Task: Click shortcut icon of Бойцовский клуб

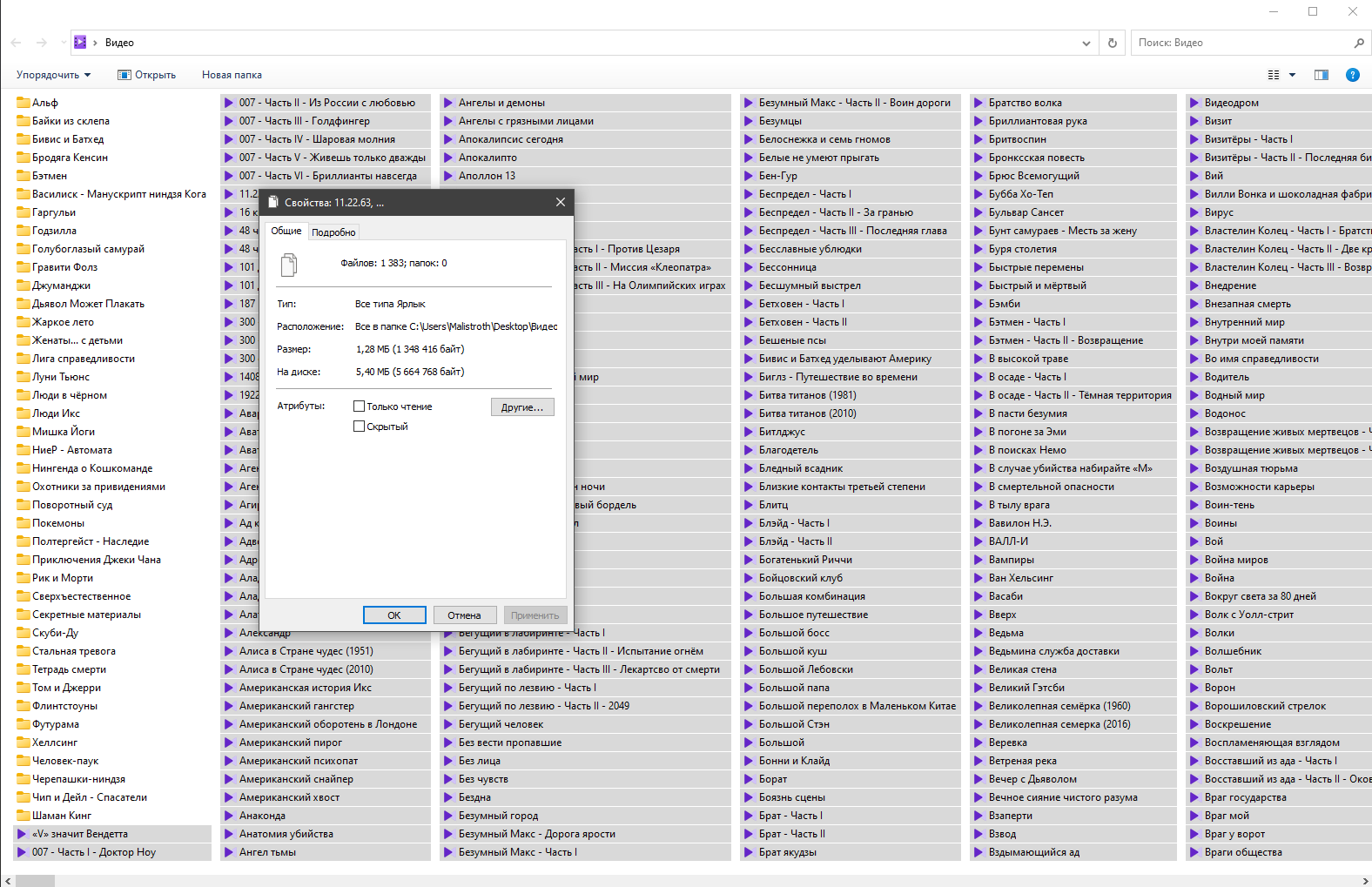Action: 749,578
